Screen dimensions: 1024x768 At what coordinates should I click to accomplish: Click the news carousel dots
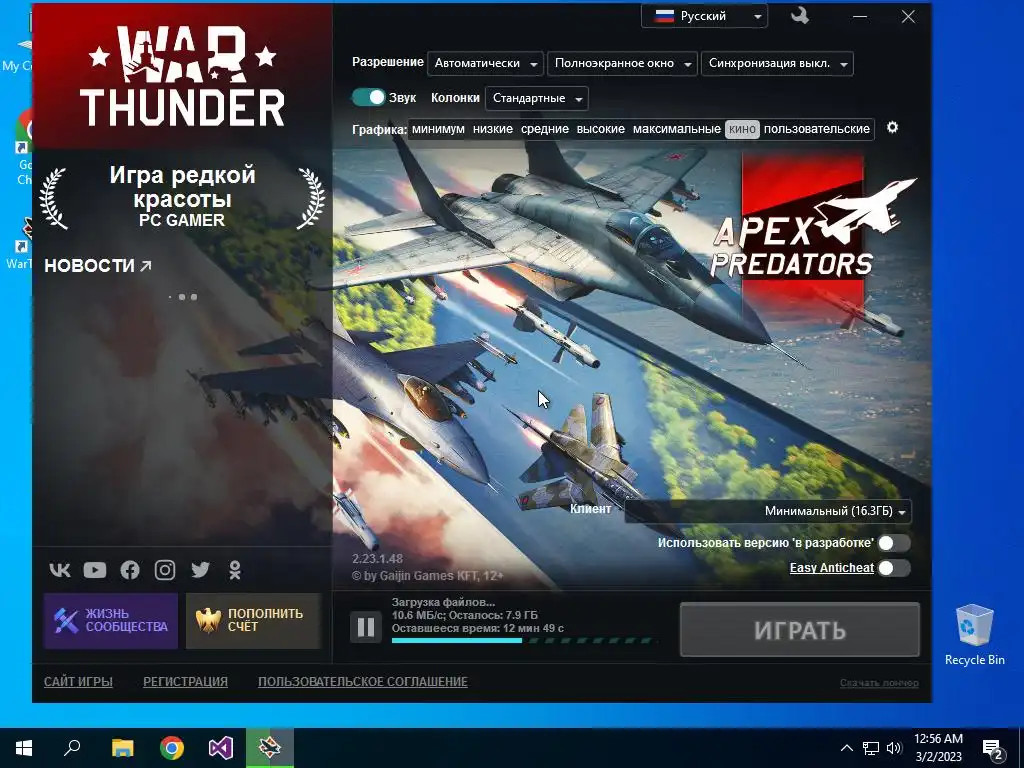[183, 297]
